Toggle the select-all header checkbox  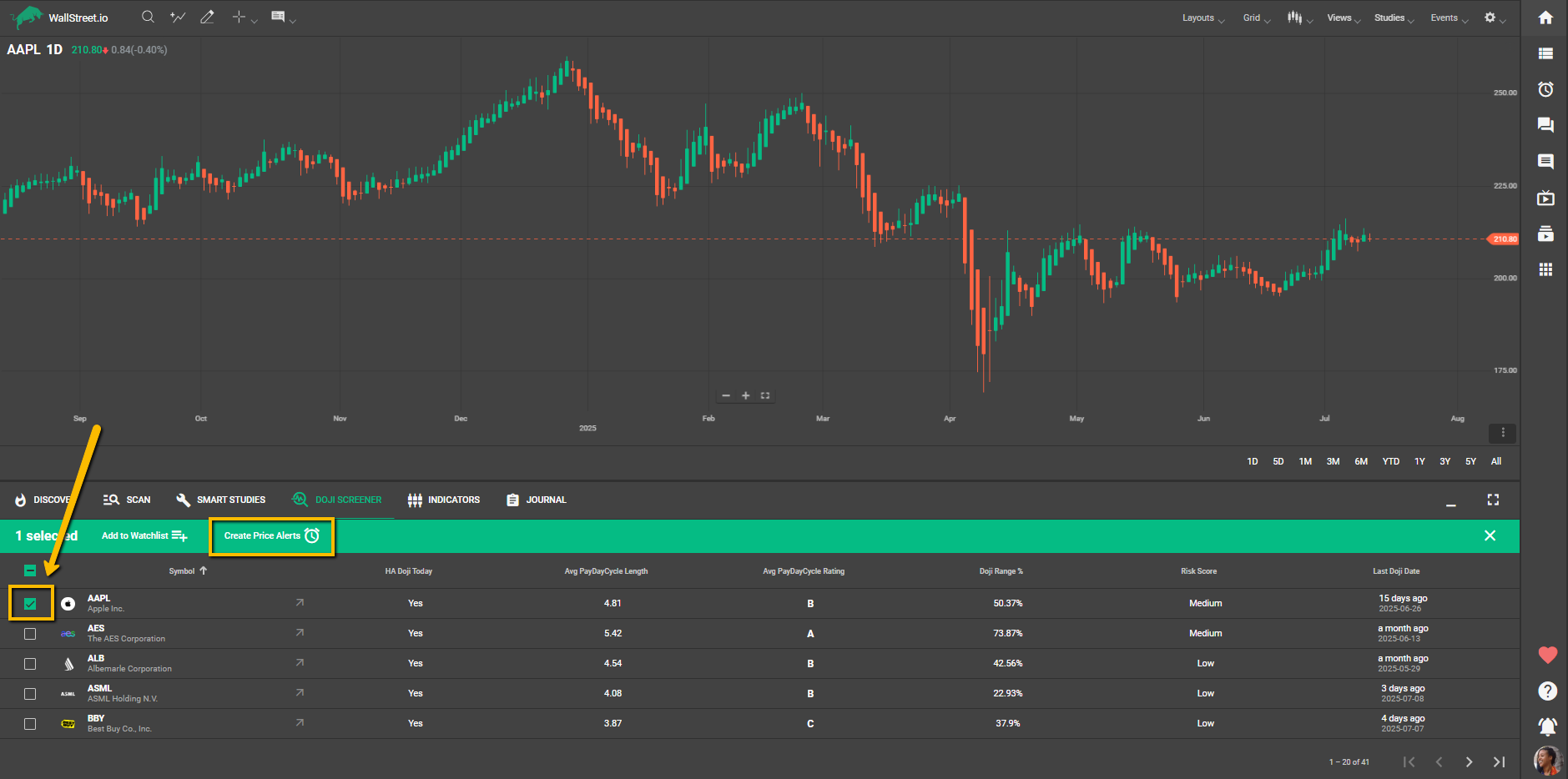pyautogui.click(x=30, y=570)
